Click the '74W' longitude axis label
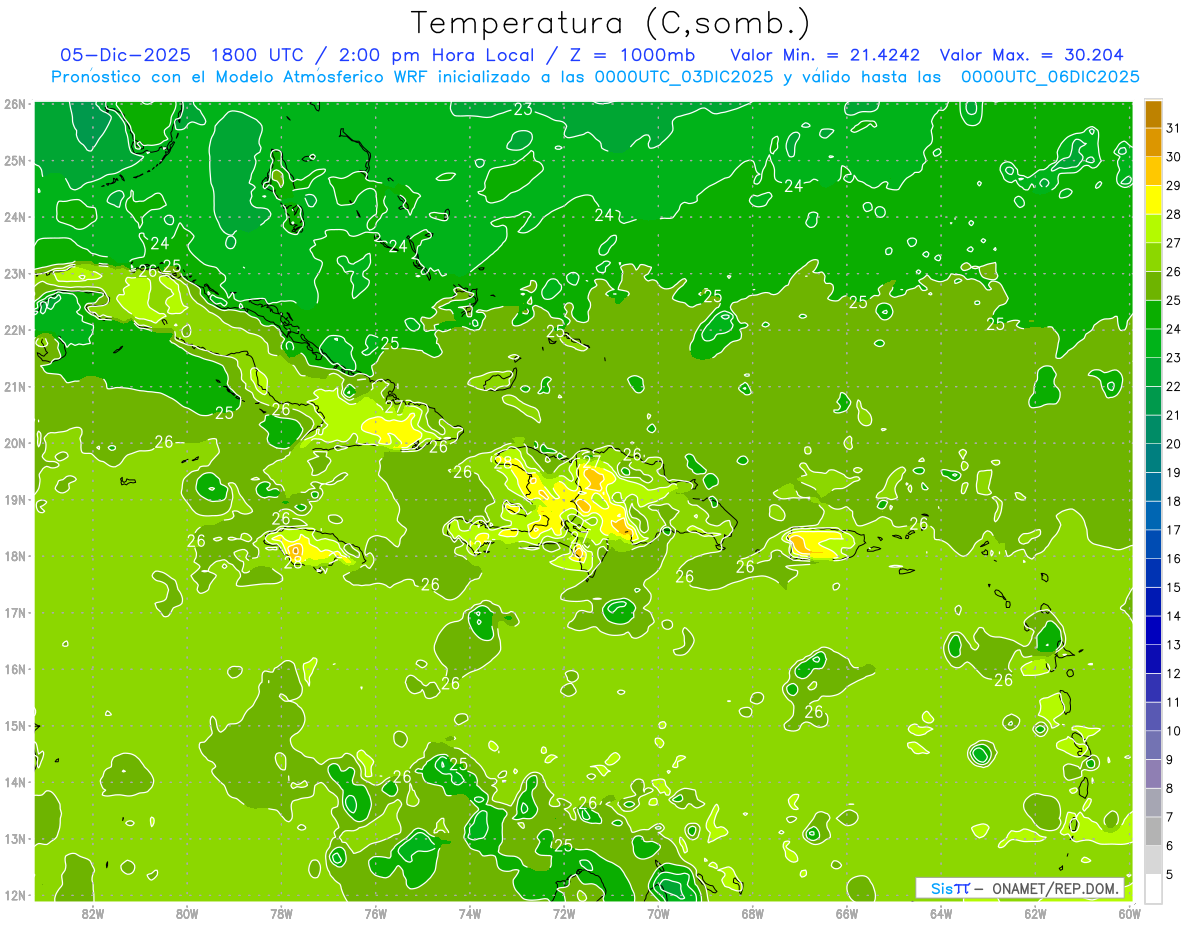This screenshot has width=1200, height=927. tap(470, 912)
